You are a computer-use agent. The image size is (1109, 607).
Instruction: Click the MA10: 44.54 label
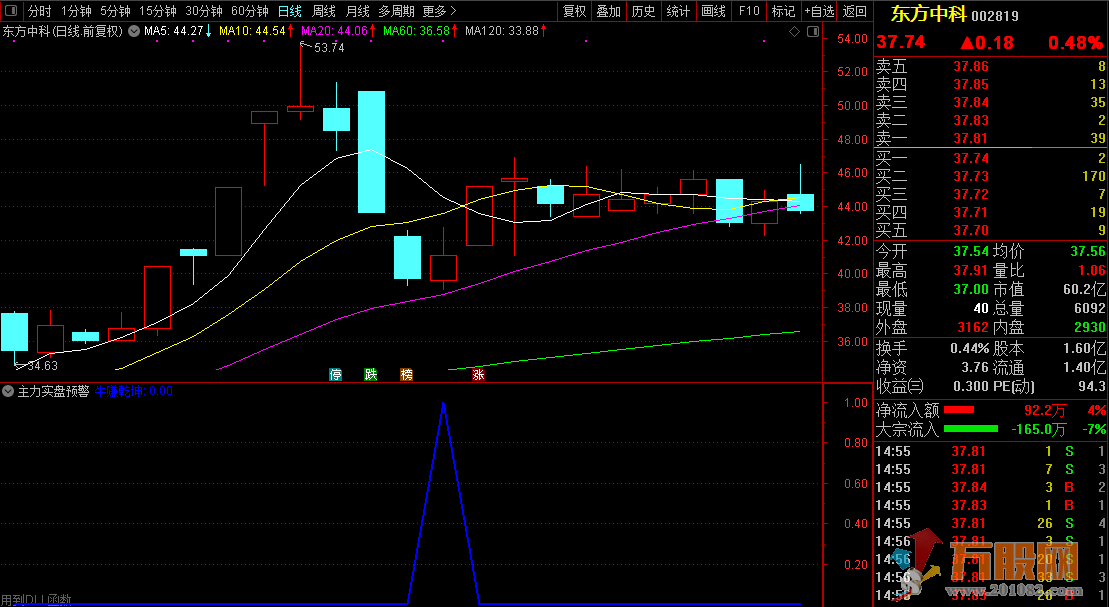pos(252,31)
